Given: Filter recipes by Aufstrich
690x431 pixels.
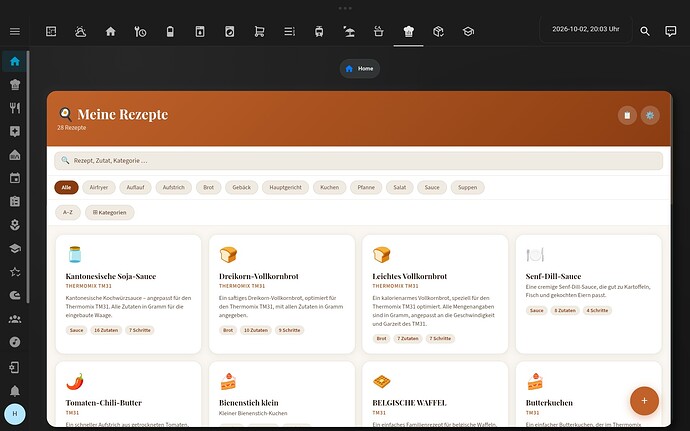Looking at the screenshot, I should pos(174,188).
